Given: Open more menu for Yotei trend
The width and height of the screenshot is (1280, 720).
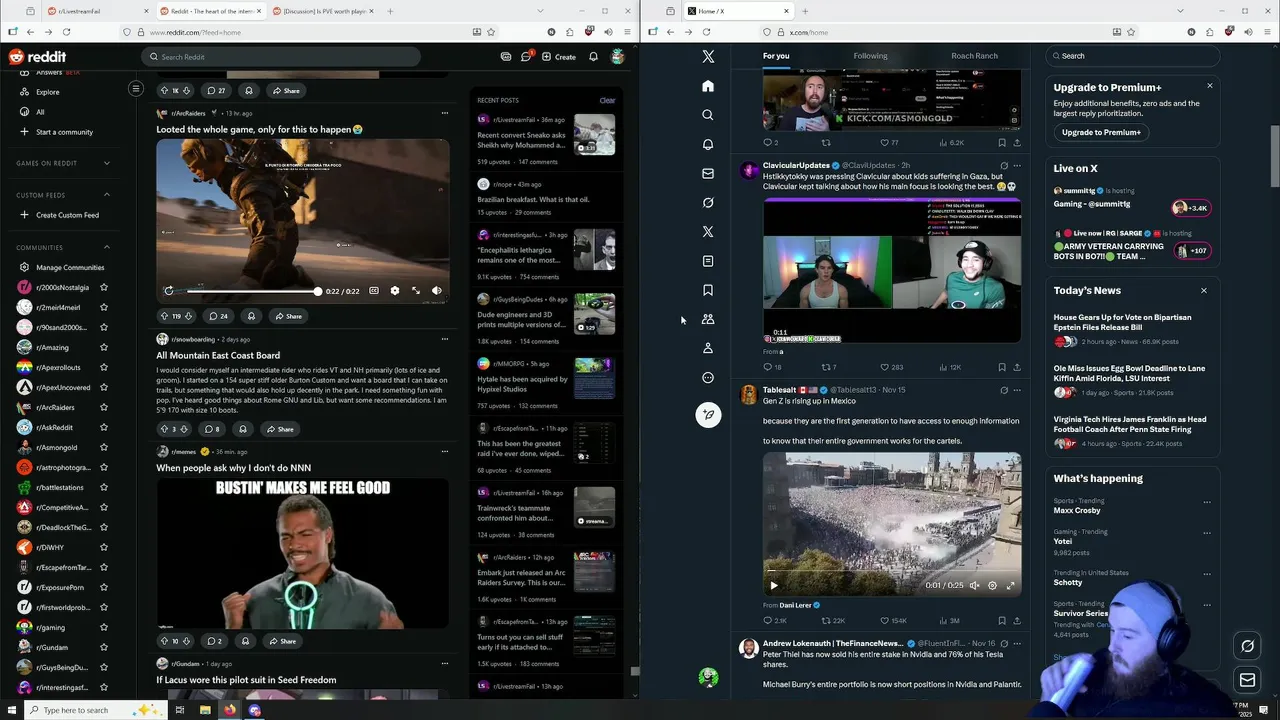Looking at the screenshot, I should (x=1207, y=533).
